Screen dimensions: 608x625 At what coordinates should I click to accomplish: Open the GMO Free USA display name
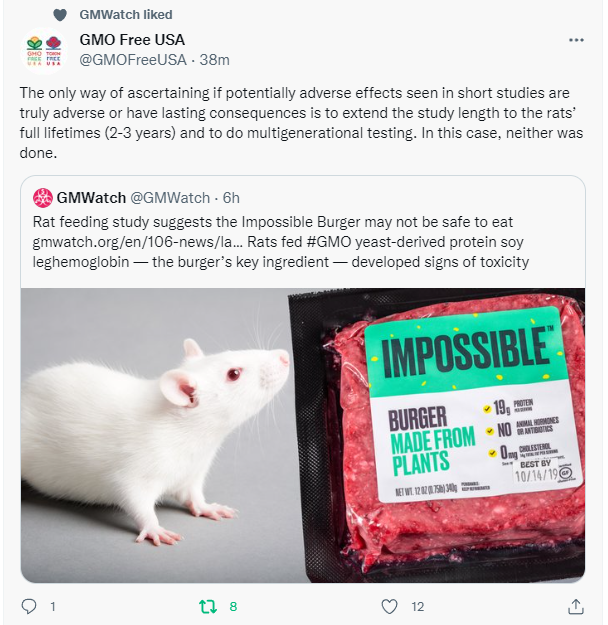tap(132, 39)
